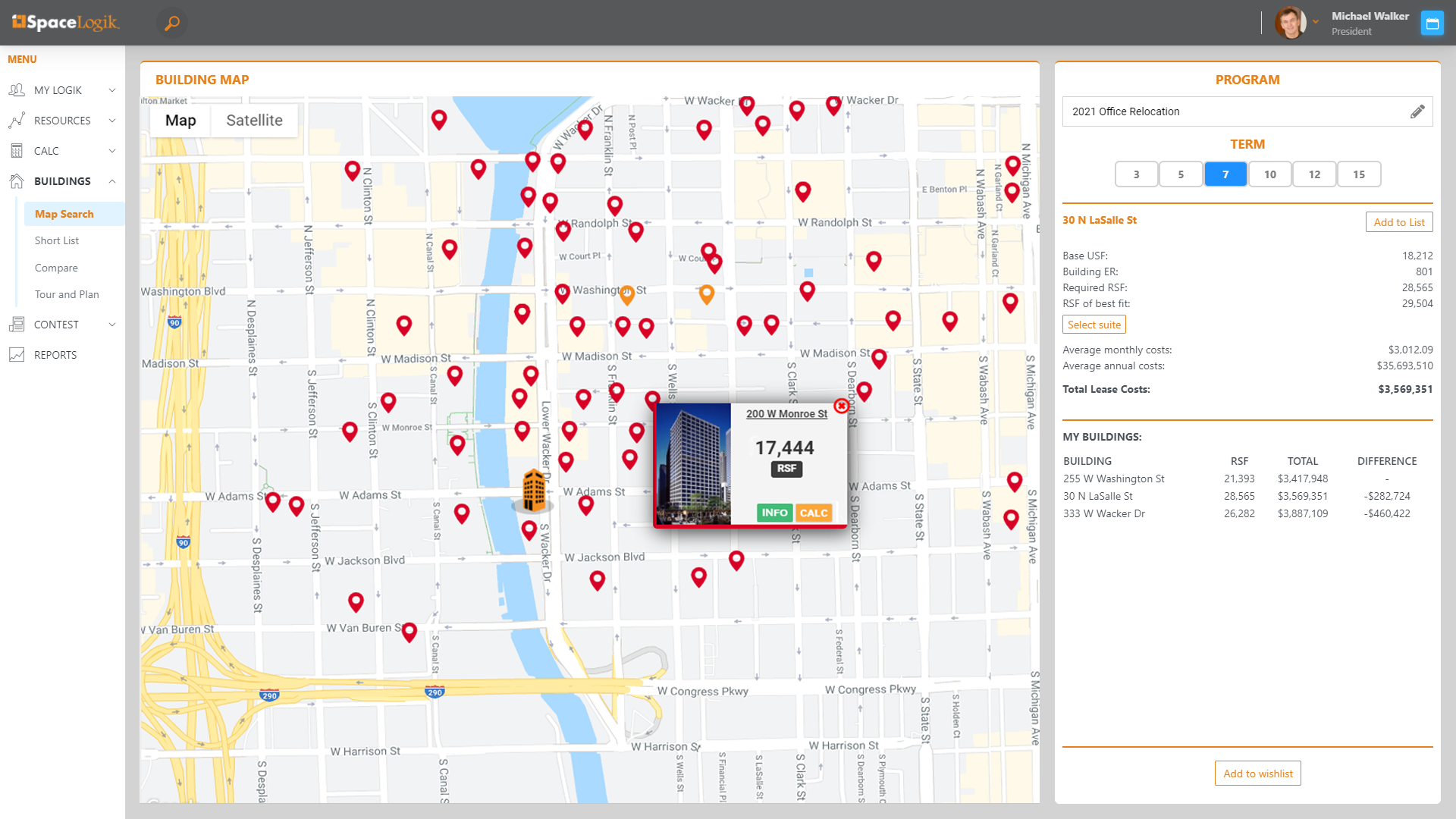Viewport: 1456px width, 819px height.
Task: Collapse the Buildings menu section
Action: click(x=112, y=181)
